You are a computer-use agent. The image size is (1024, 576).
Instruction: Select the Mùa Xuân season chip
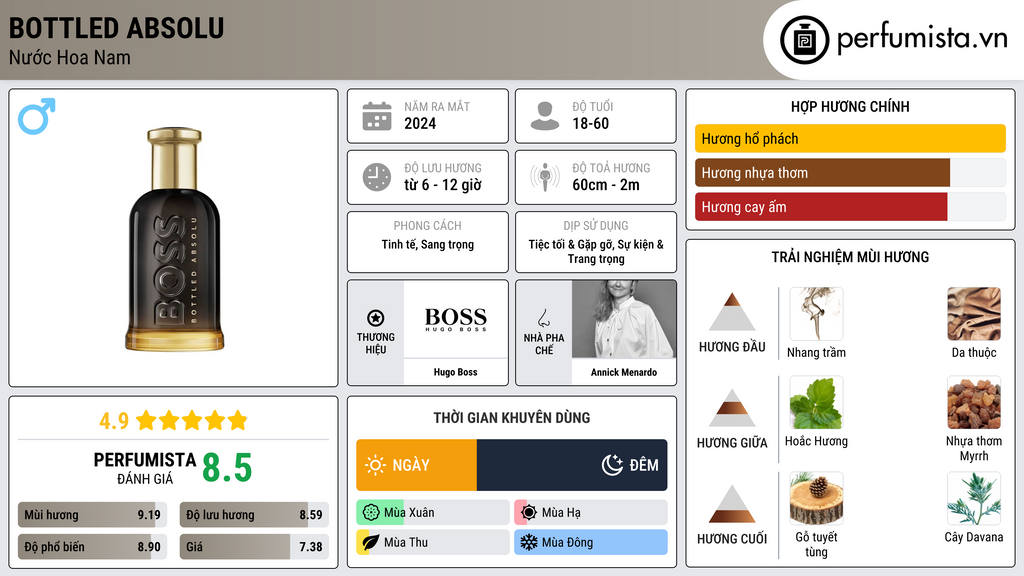(432, 513)
